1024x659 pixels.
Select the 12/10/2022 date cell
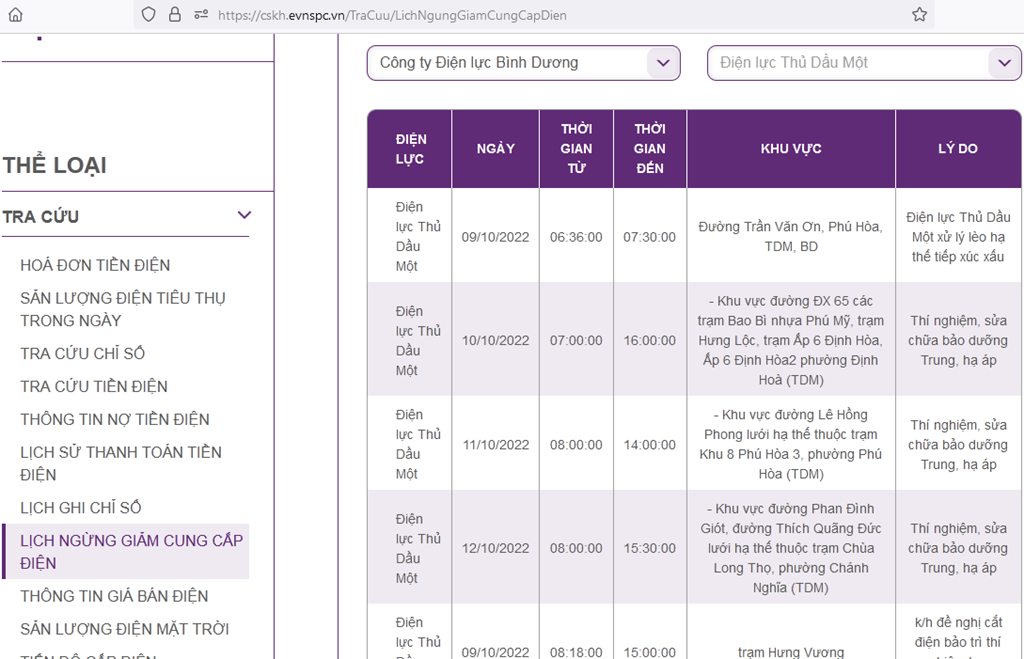(496, 548)
